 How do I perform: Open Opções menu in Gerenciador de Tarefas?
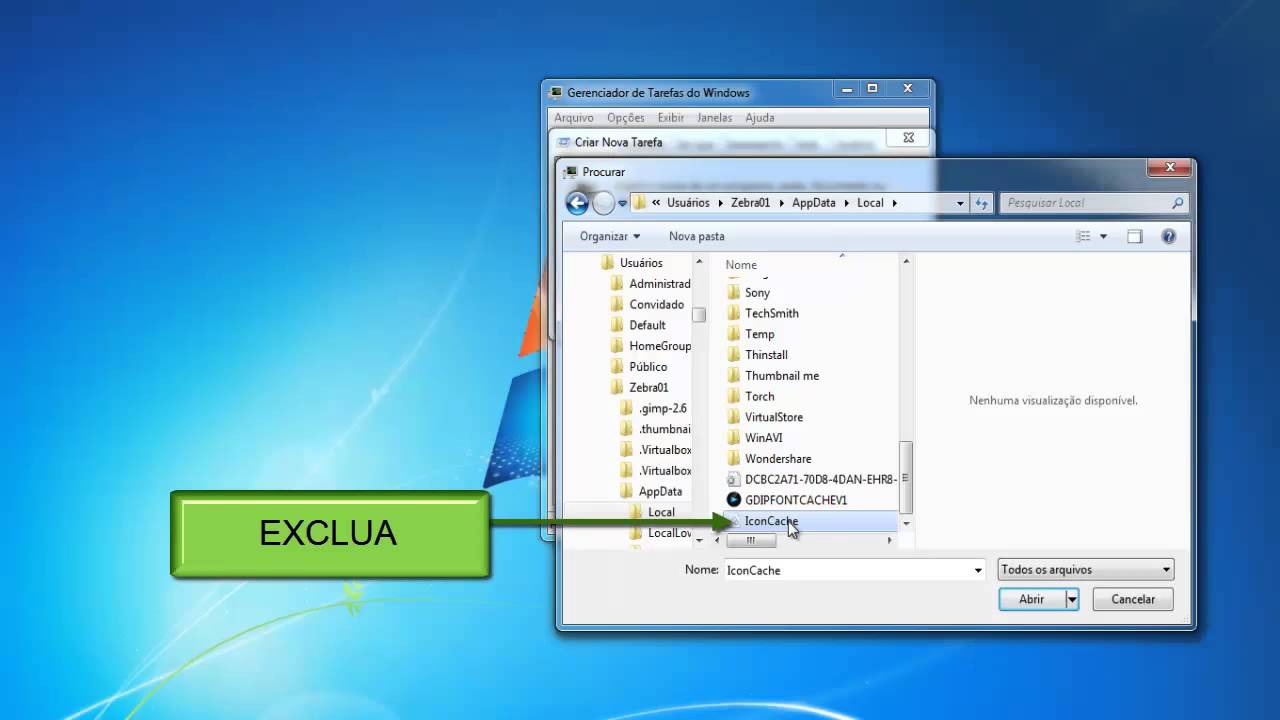coord(626,118)
